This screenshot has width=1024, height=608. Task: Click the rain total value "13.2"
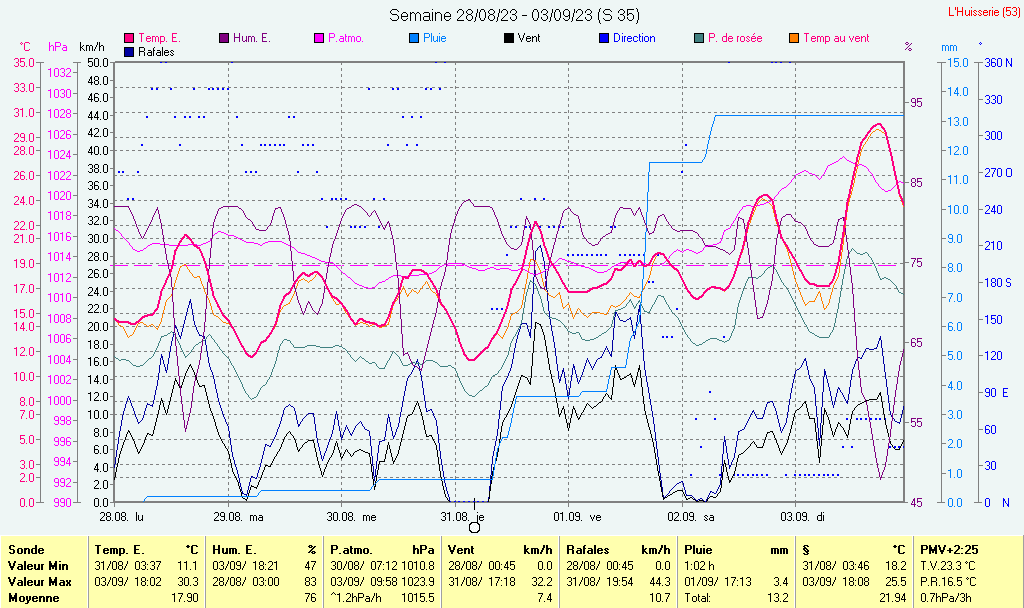[x=777, y=598]
